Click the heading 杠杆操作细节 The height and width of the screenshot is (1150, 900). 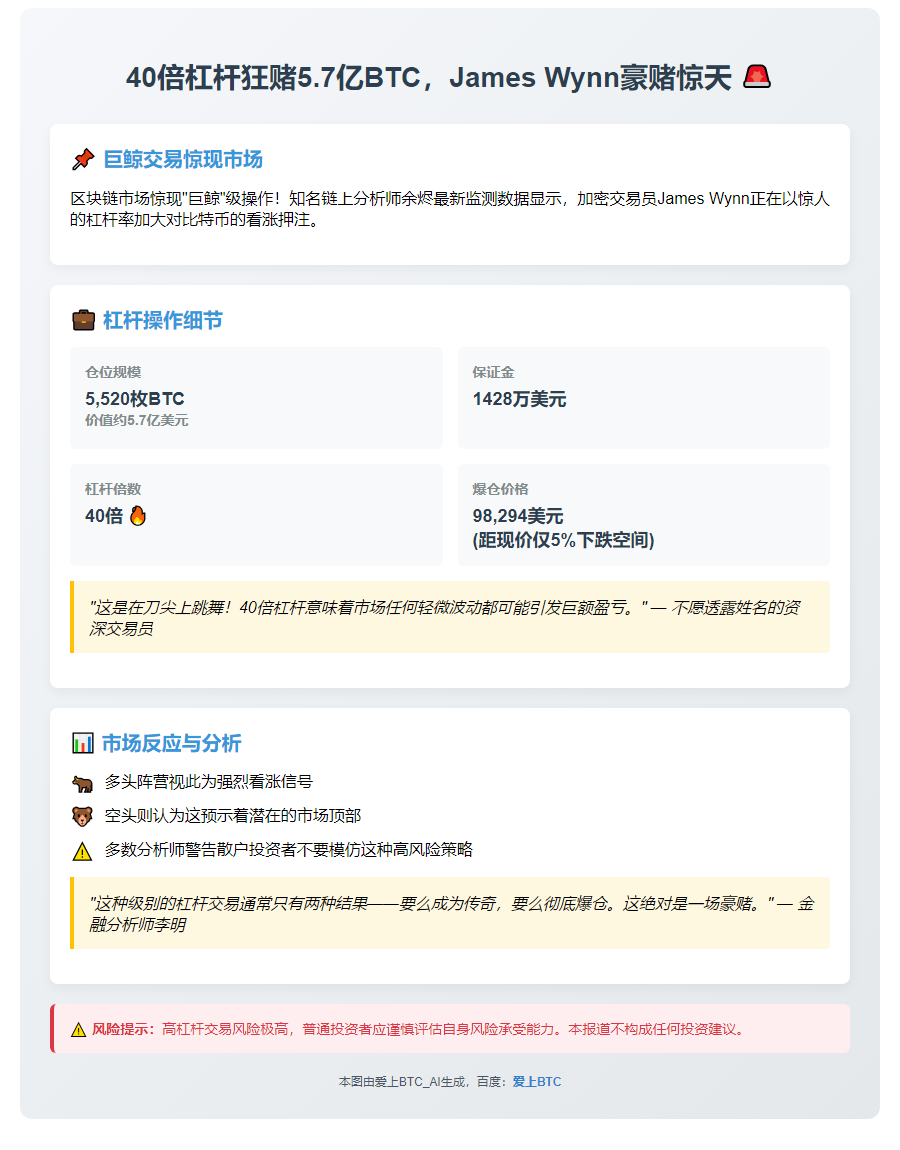(163, 321)
